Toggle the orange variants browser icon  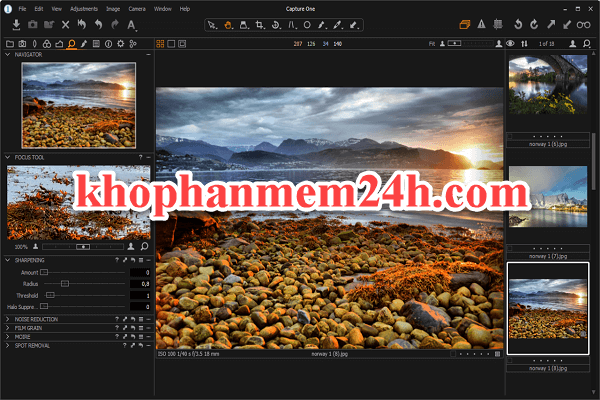click(463, 24)
